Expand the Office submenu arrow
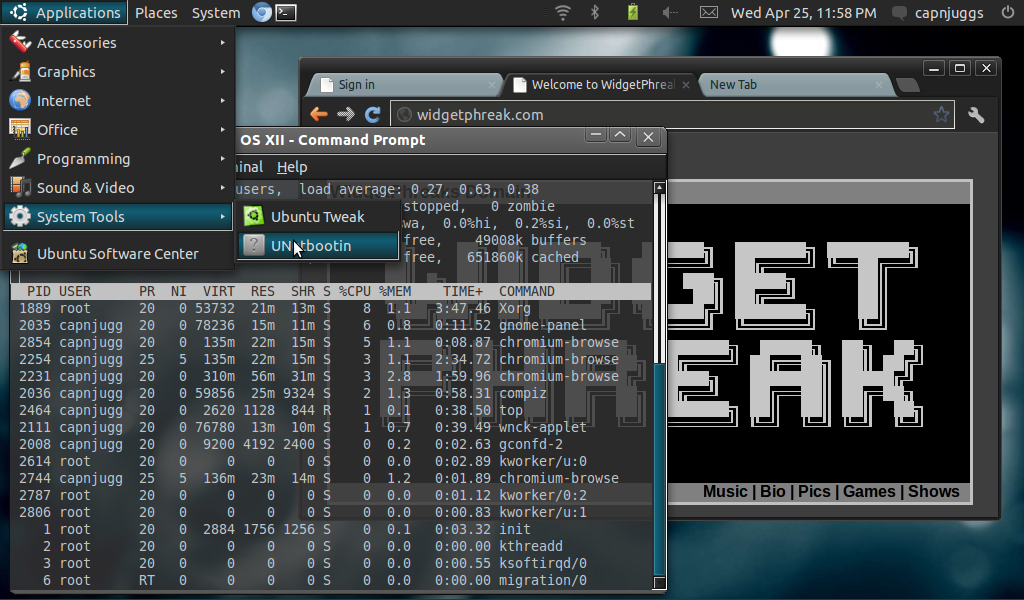This screenshot has height=600, width=1024. click(223, 129)
